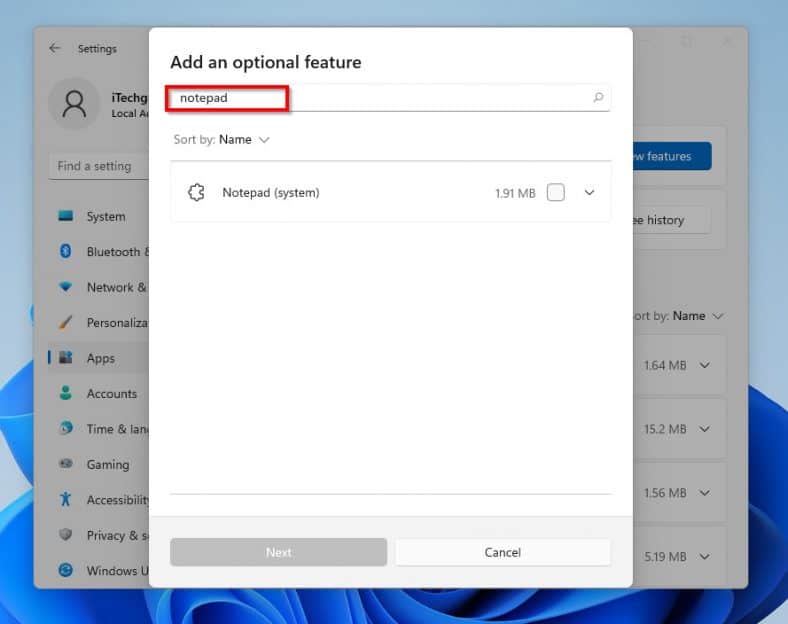Expand the 1.64 MB feature row chevron

(x=705, y=365)
